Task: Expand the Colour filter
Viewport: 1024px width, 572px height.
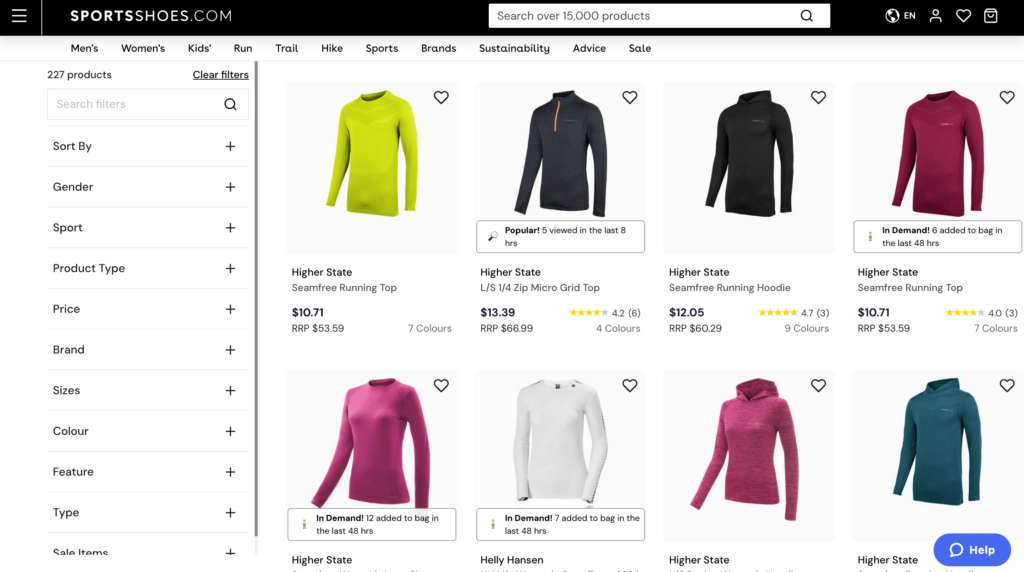Action: click(148, 431)
